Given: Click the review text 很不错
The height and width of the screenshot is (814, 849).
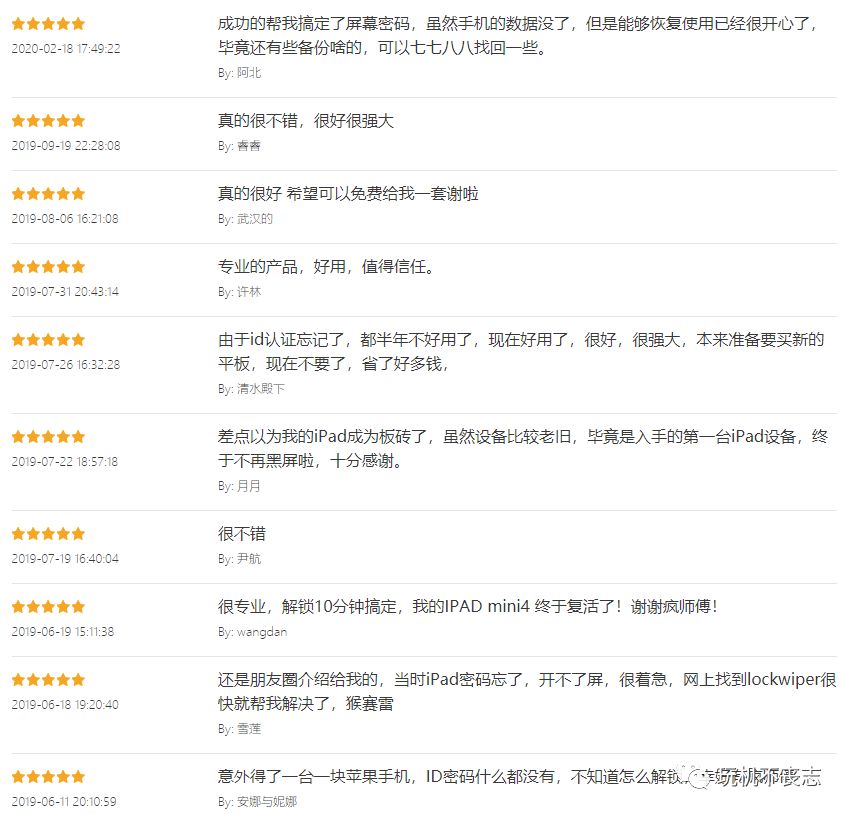Looking at the screenshot, I should (x=242, y=534).
